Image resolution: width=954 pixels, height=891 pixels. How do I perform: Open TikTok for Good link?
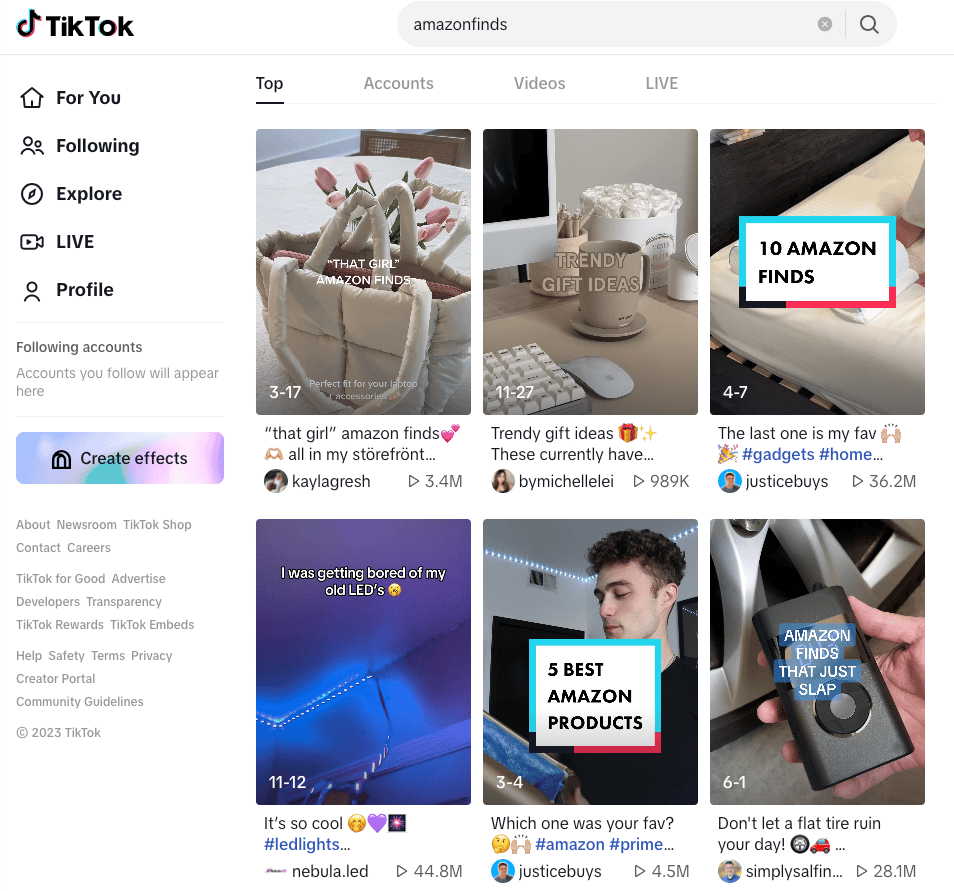point(60,579)
